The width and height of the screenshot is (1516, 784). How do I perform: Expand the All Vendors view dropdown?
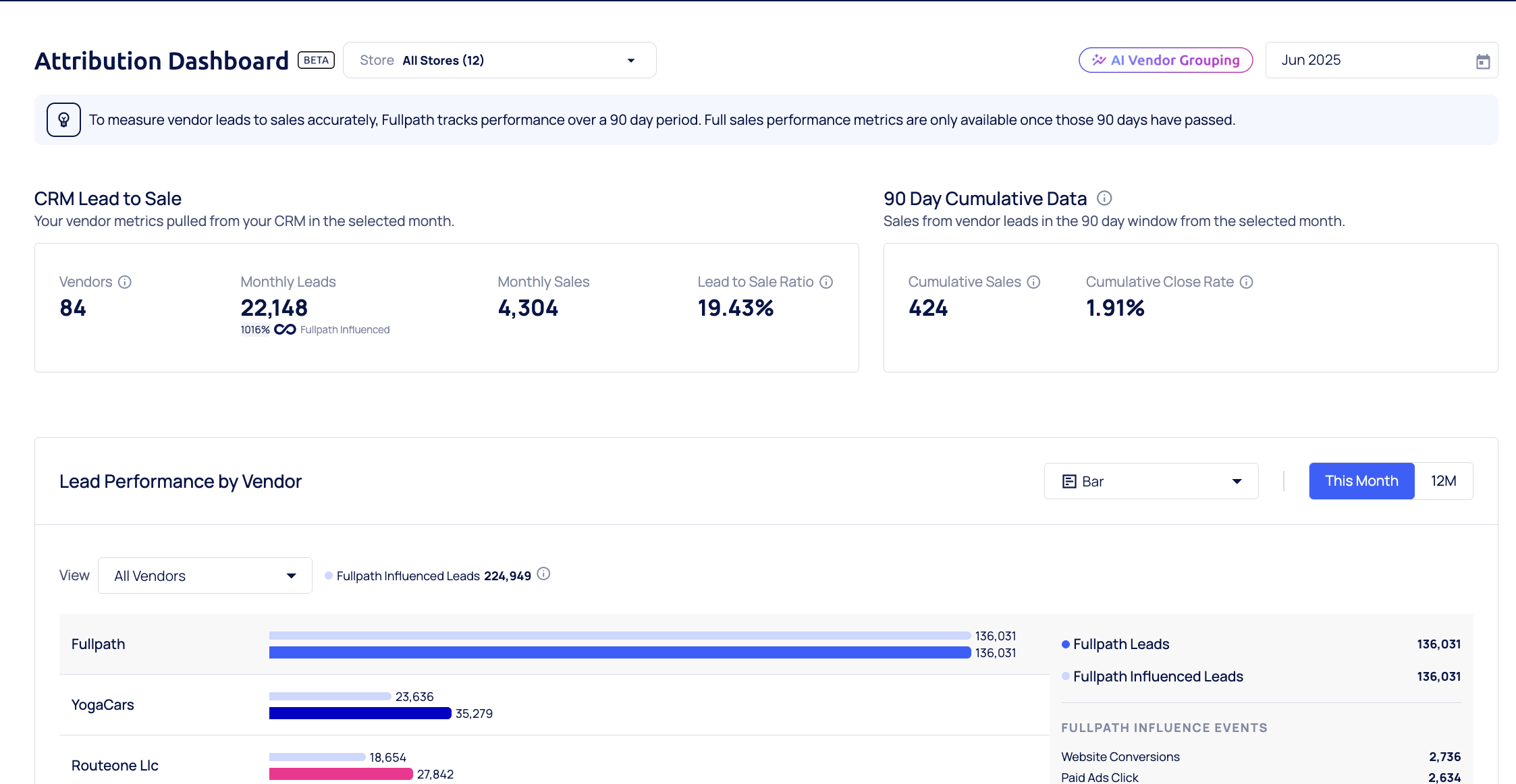click(205, 576)
